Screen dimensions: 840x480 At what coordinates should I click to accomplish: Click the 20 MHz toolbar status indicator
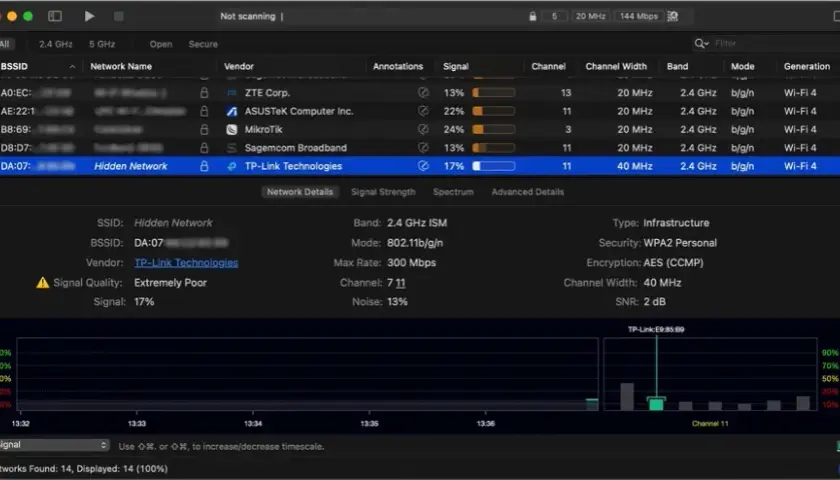tap(590, 16)
